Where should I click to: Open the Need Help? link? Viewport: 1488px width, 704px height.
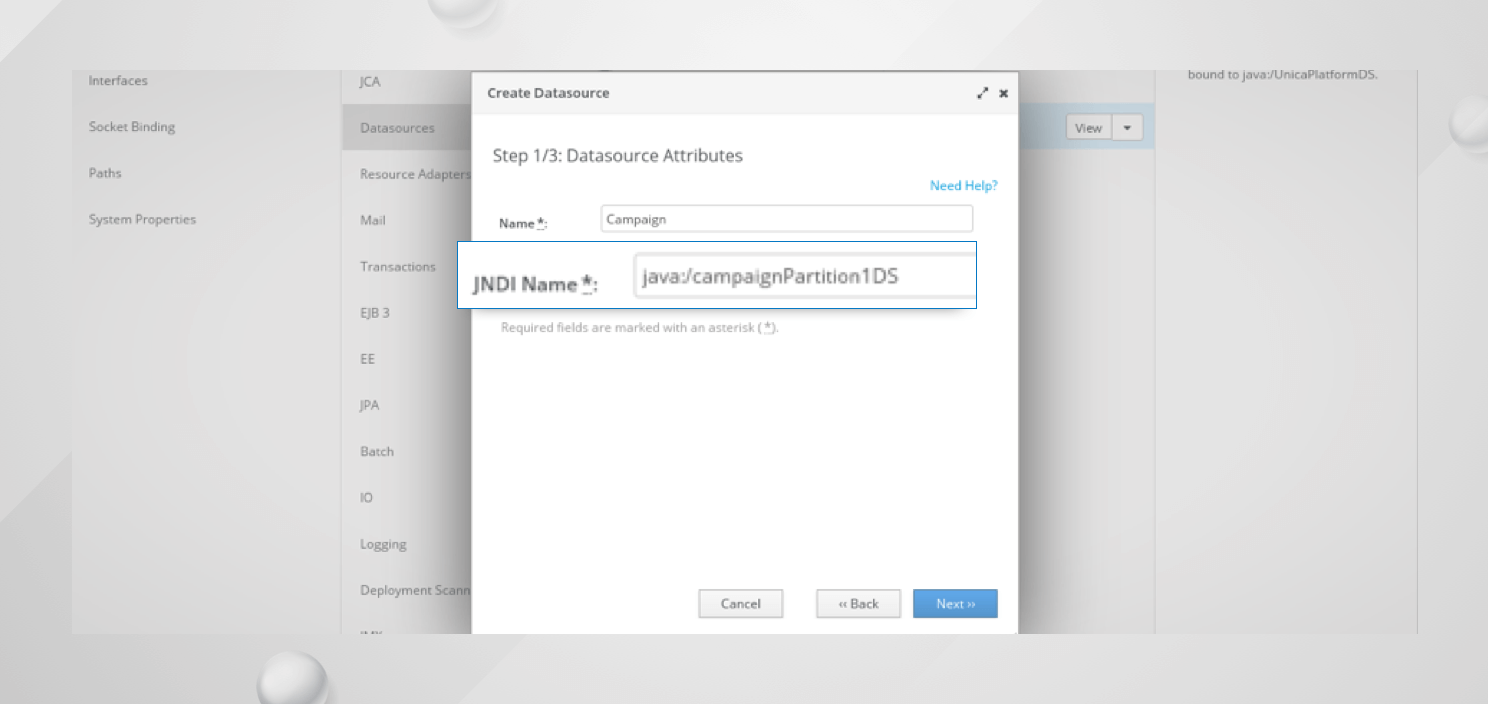[x=963, y=186]
